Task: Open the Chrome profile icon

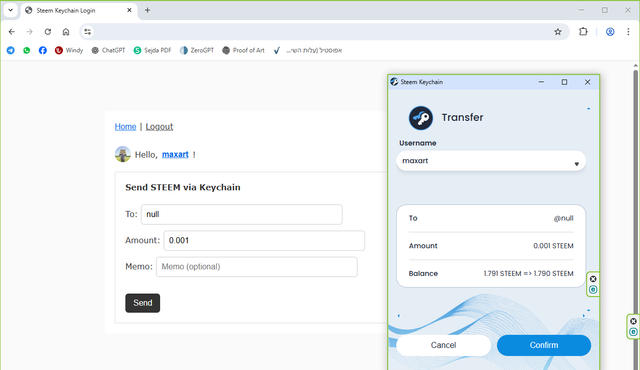Action: pyautogui.click(x=610, y=32)
